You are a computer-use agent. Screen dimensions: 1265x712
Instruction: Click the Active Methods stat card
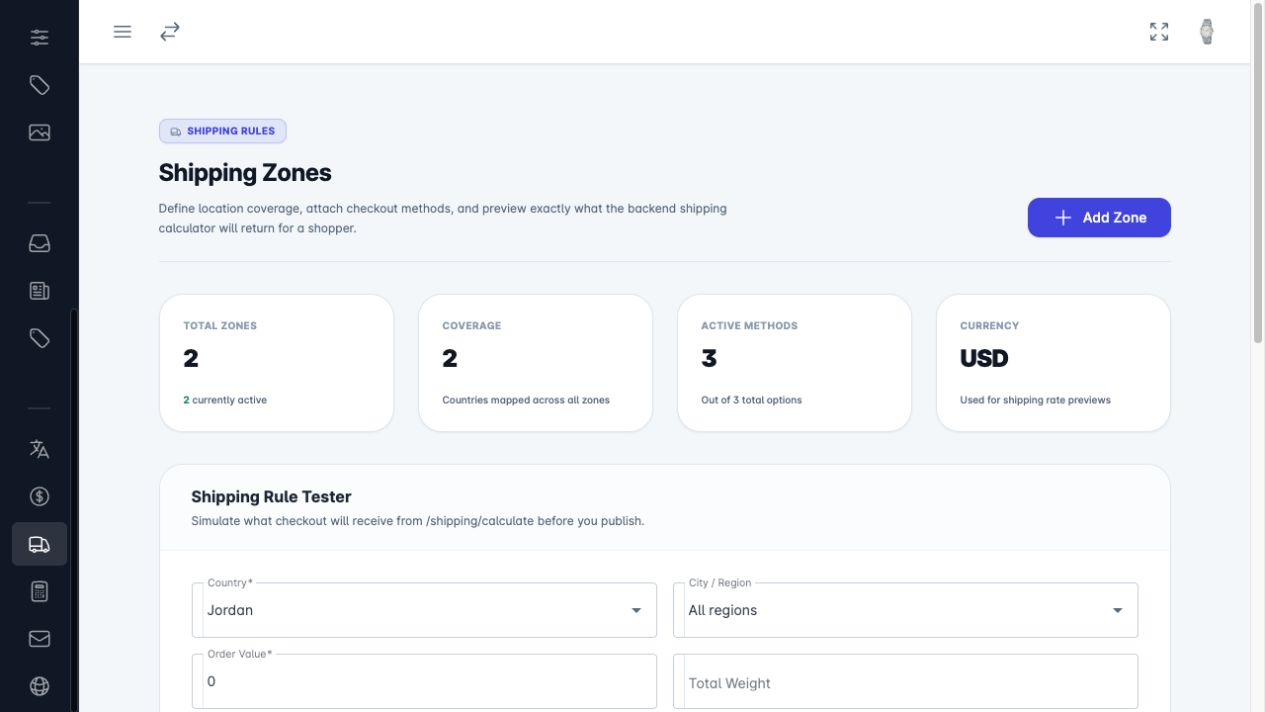click(x=794, y=363)
